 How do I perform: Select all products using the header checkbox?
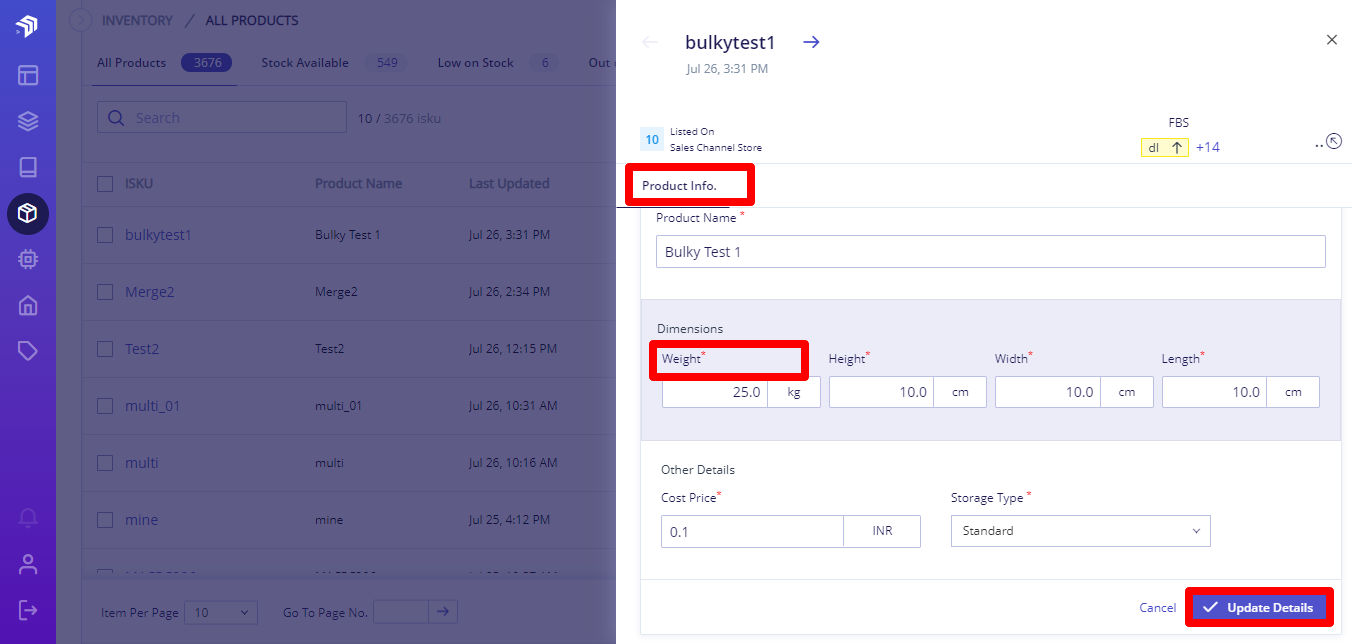[105, 183]
